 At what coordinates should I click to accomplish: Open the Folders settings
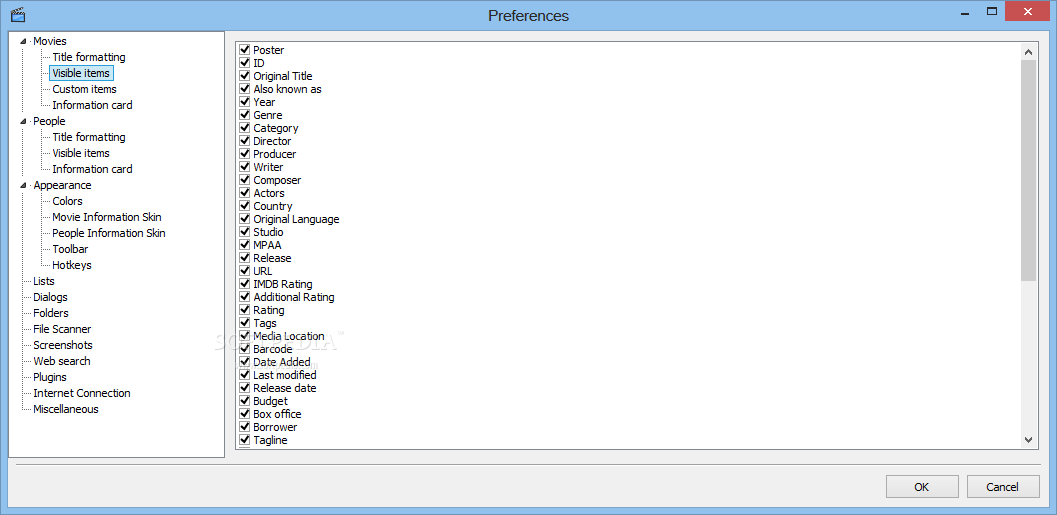point(51,313)
